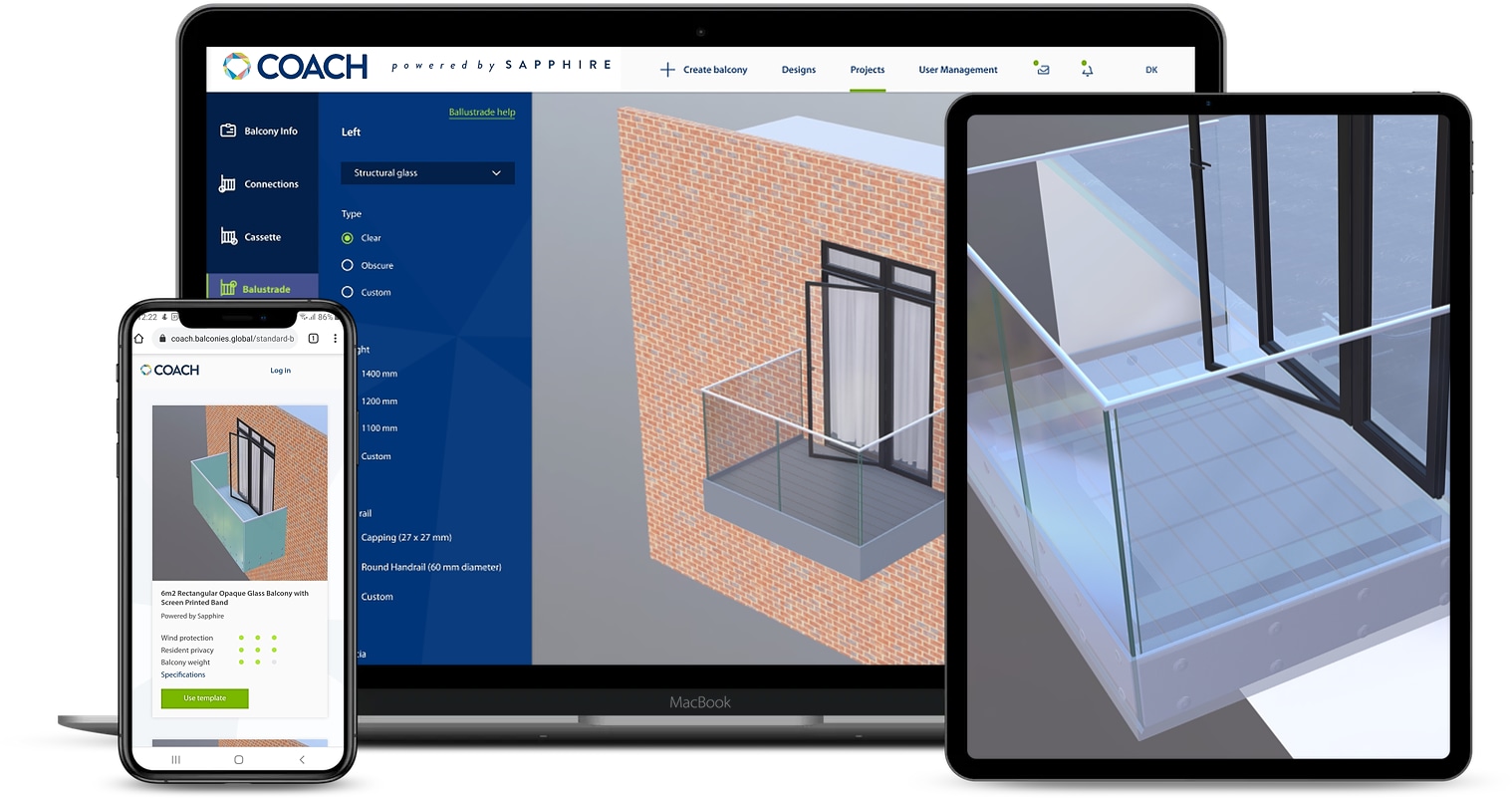Open the Ballustrade help link
1512x798 pixels.
pyautogui.click(x=482, y=113)
